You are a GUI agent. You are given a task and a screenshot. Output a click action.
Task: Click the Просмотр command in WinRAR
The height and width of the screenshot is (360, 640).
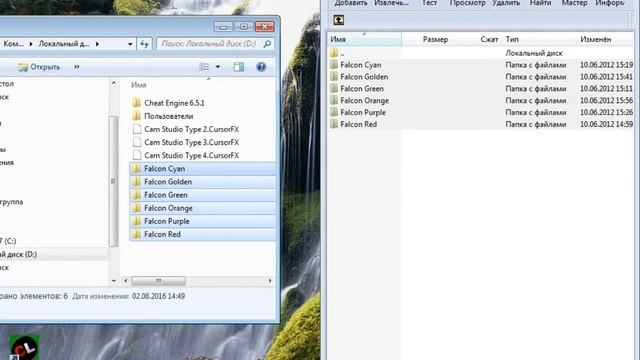click(x=467, y=3)
